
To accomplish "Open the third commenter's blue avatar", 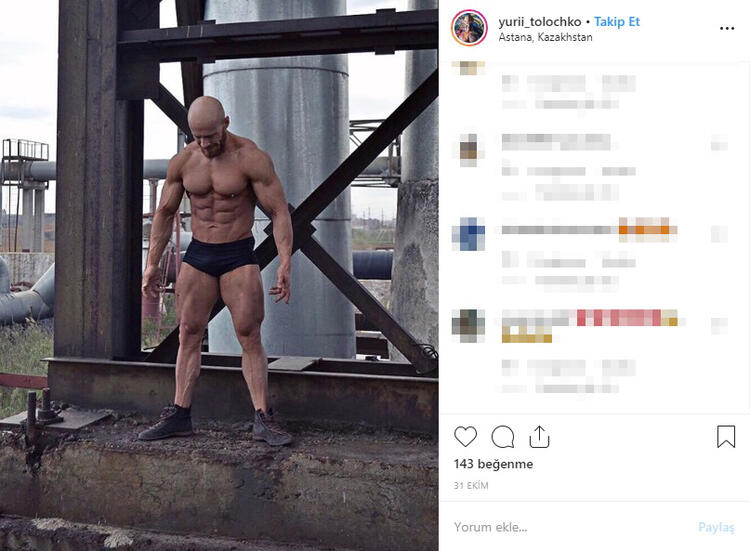I will coord(469,234).
